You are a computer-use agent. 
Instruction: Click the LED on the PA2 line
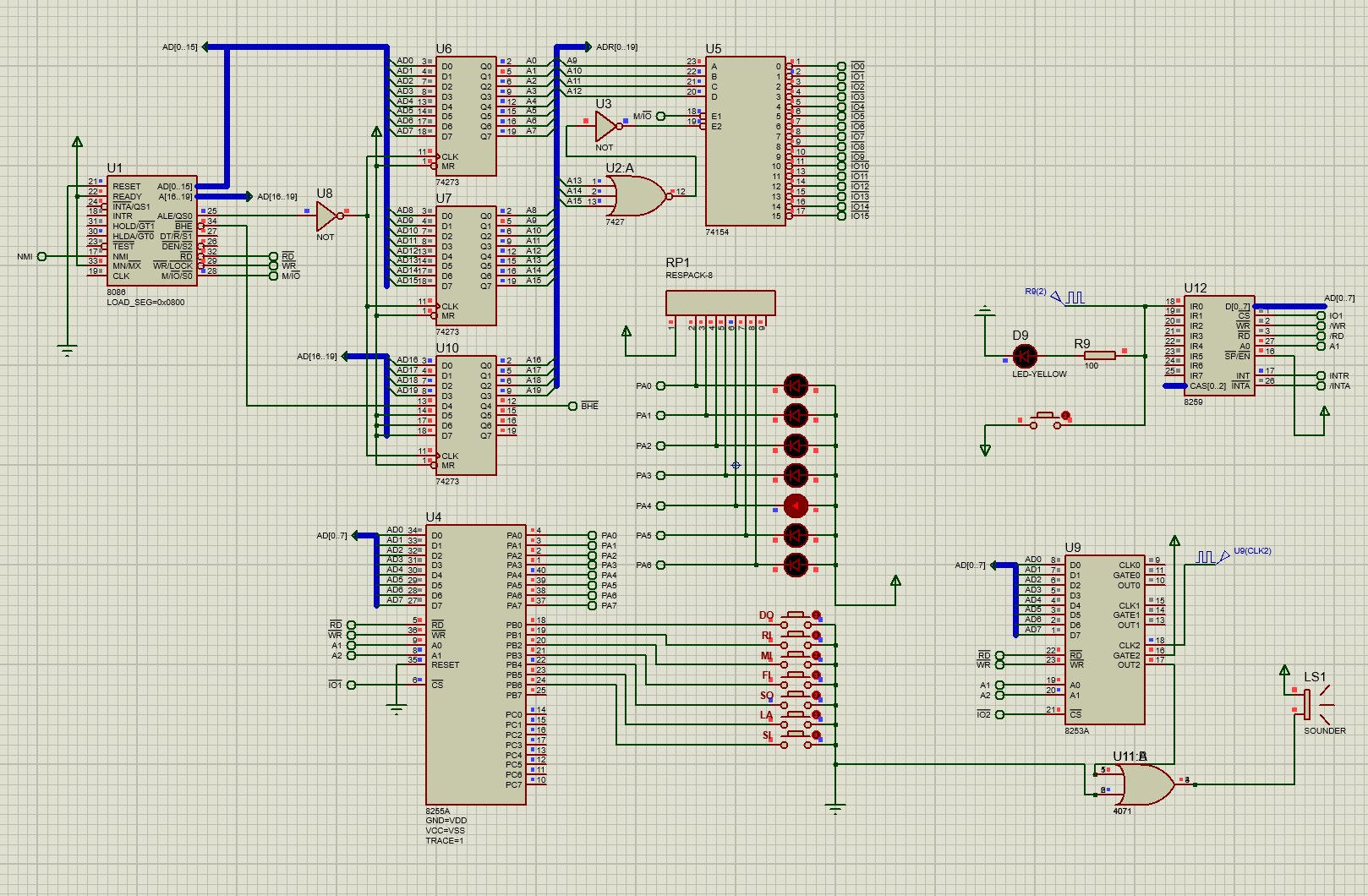796,445
